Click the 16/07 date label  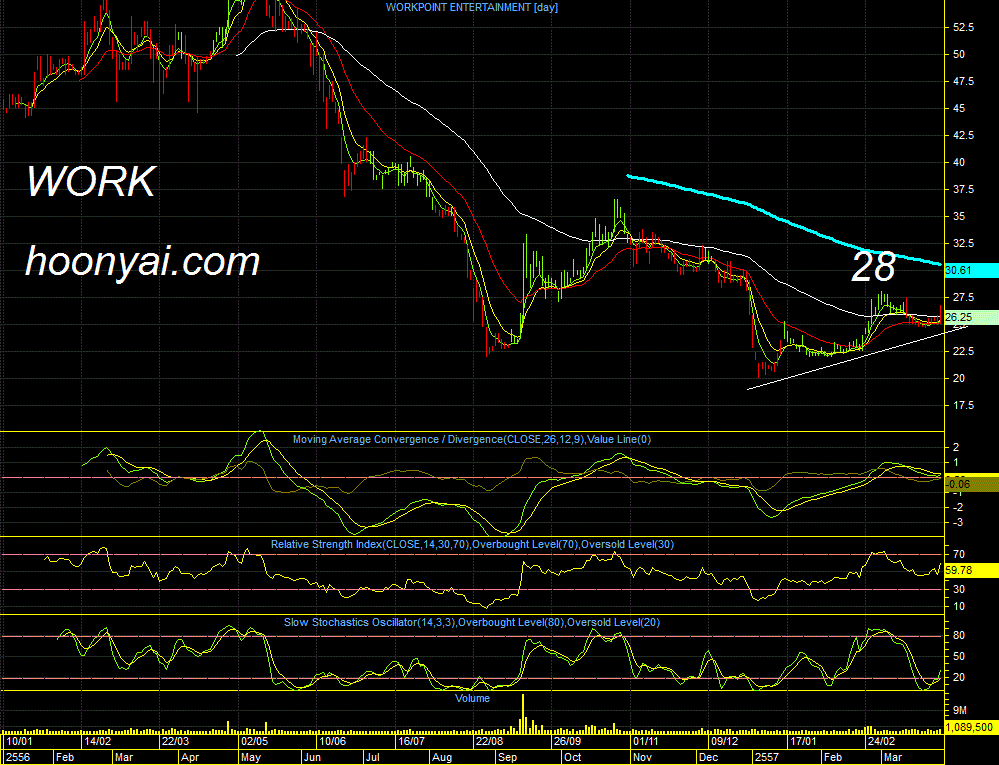[x=411, y=742]
